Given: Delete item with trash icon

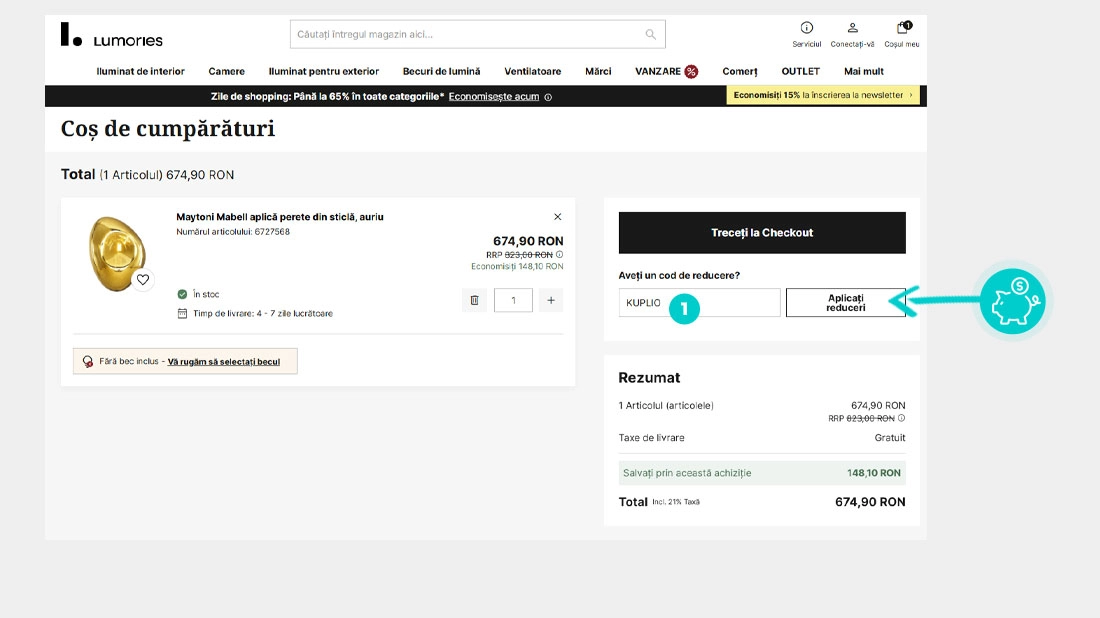Looking at the screenshot, I should click(x=474, y=300).
